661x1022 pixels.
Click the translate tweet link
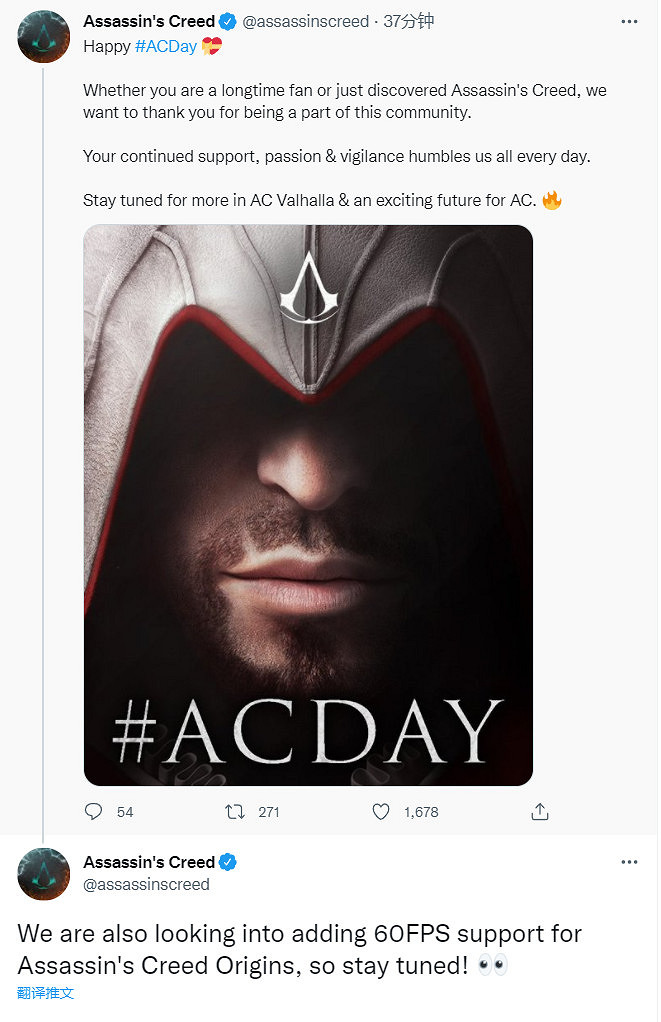pyautogui.click(x=46, y=993)
